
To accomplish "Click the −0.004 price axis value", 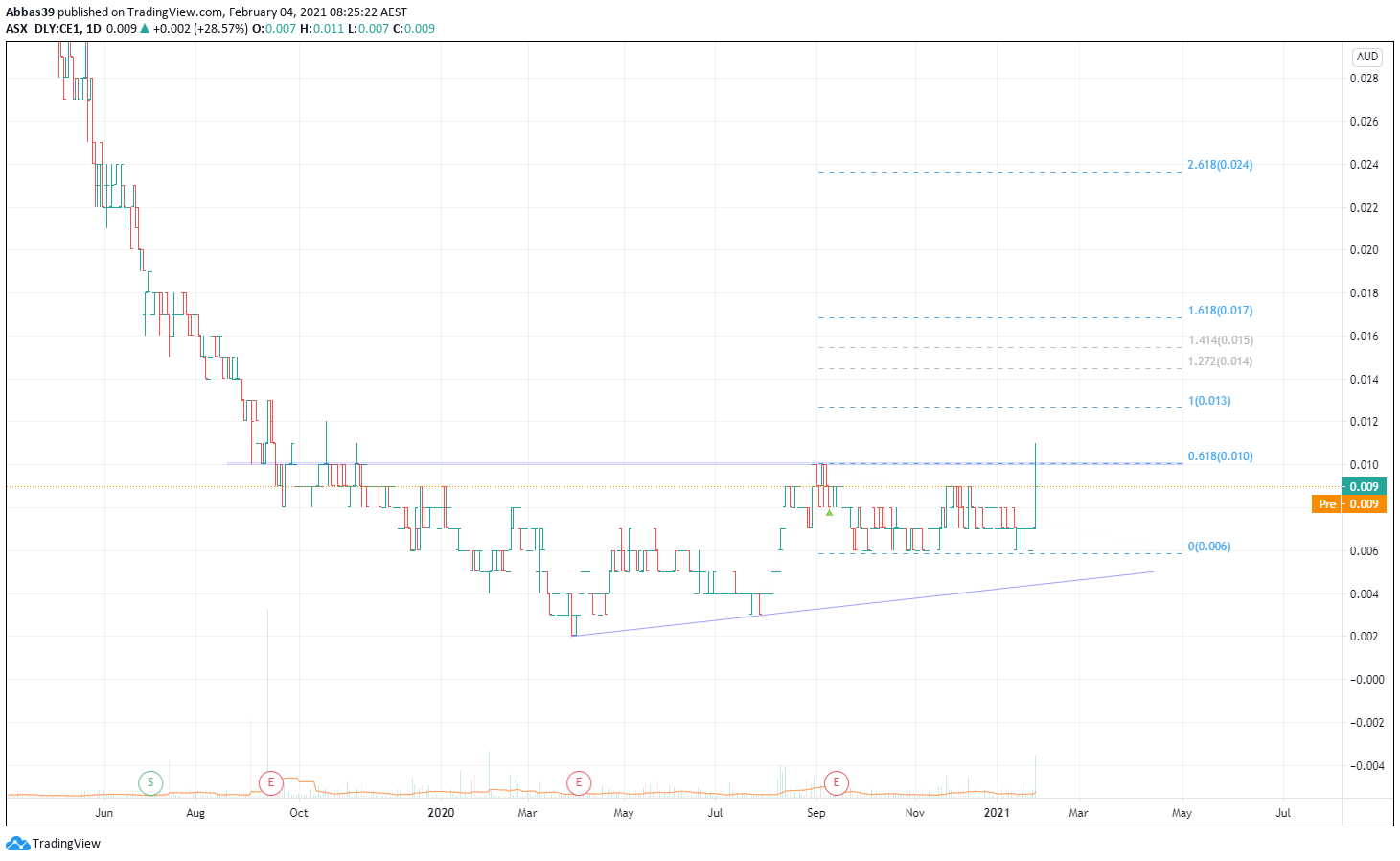I will 1367,766.
